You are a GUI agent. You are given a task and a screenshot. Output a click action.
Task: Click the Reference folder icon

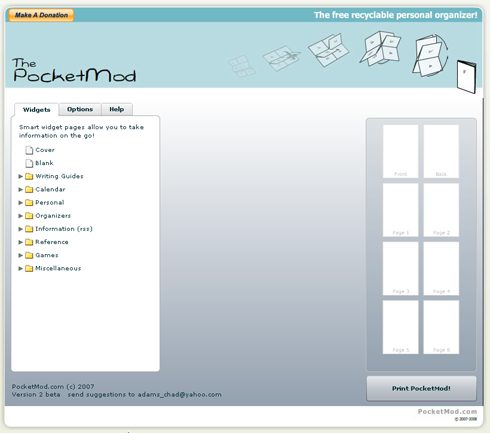[x=29, y=242]
